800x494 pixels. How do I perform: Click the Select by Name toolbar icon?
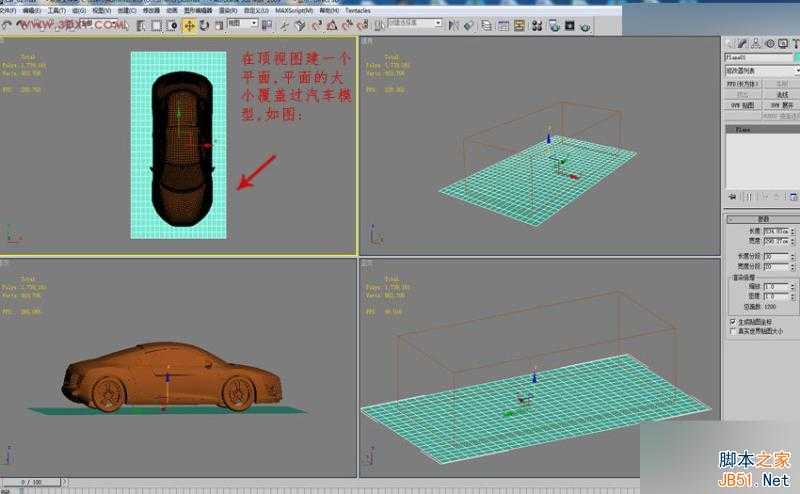point(141,26)
